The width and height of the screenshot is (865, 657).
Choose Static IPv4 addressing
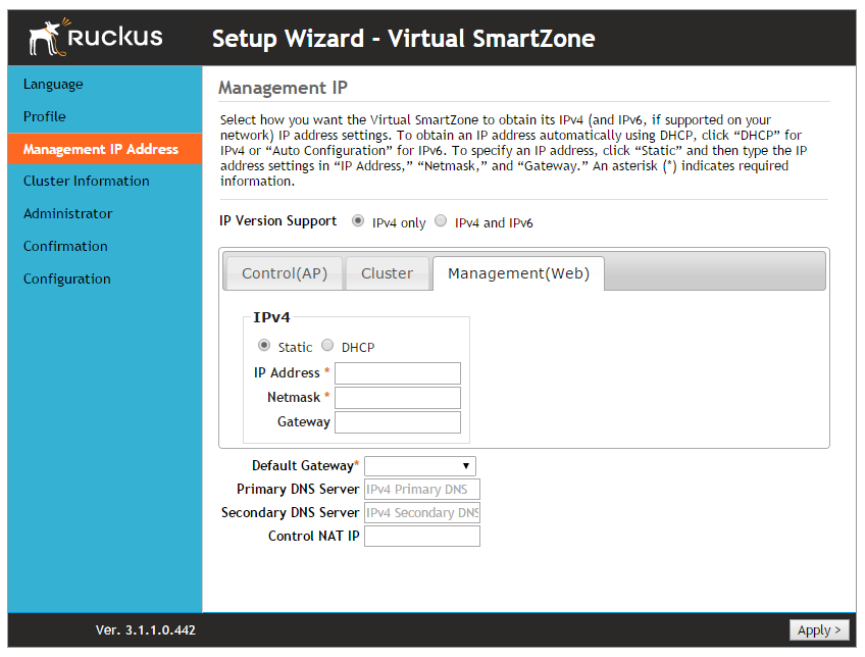coord(264,345)
